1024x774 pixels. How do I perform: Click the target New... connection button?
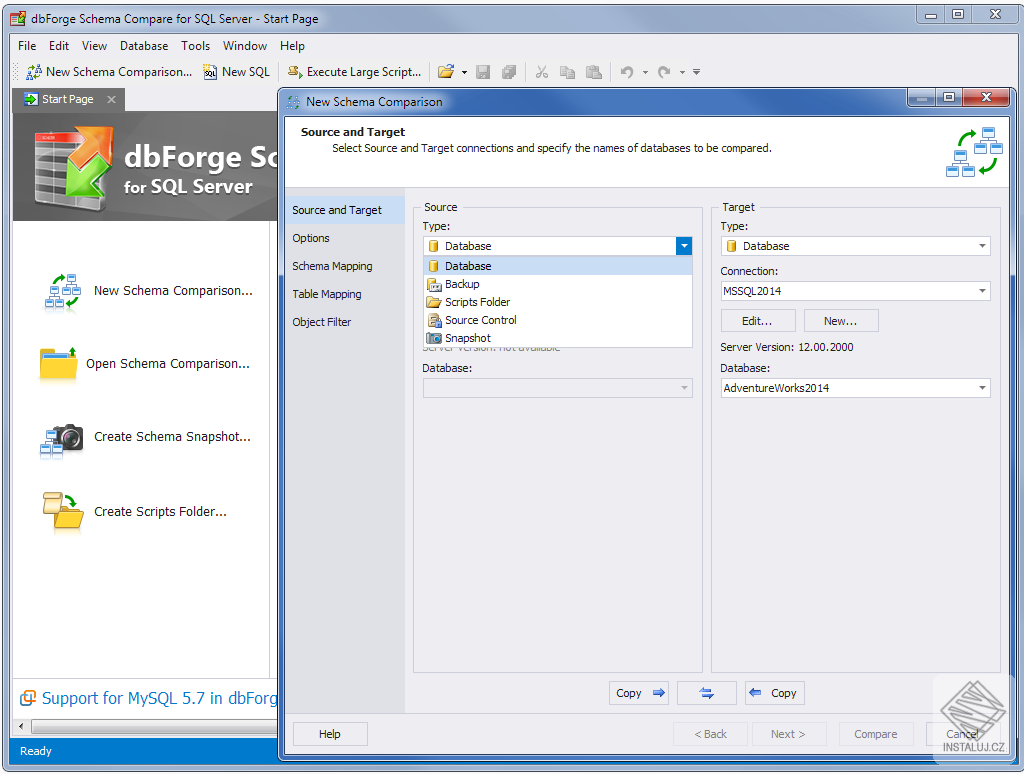(840, 321)
